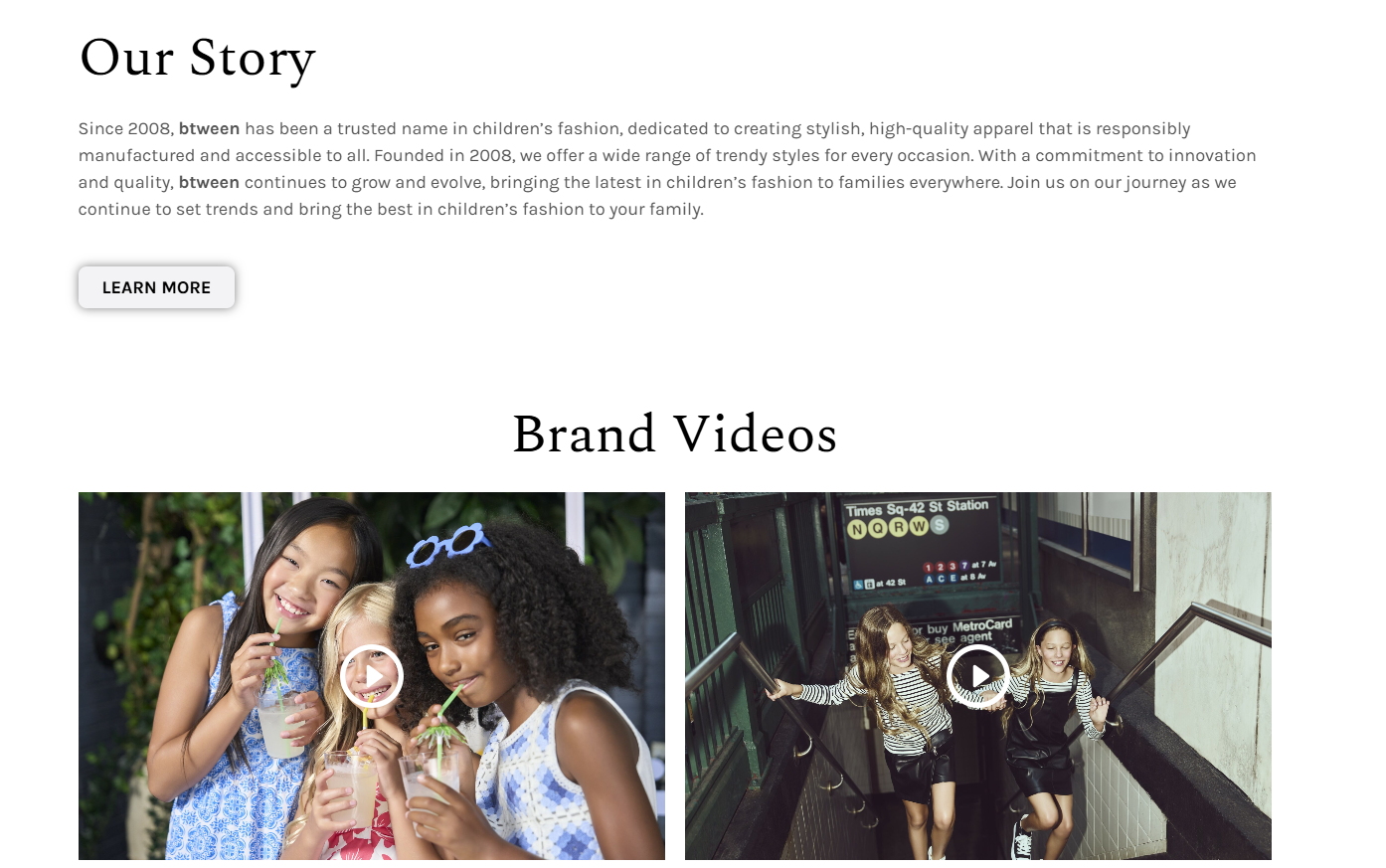Click the Times Sq-42 St Station sign
Image resolution: width=1386 pixels, height=868 pixels.
917,507
